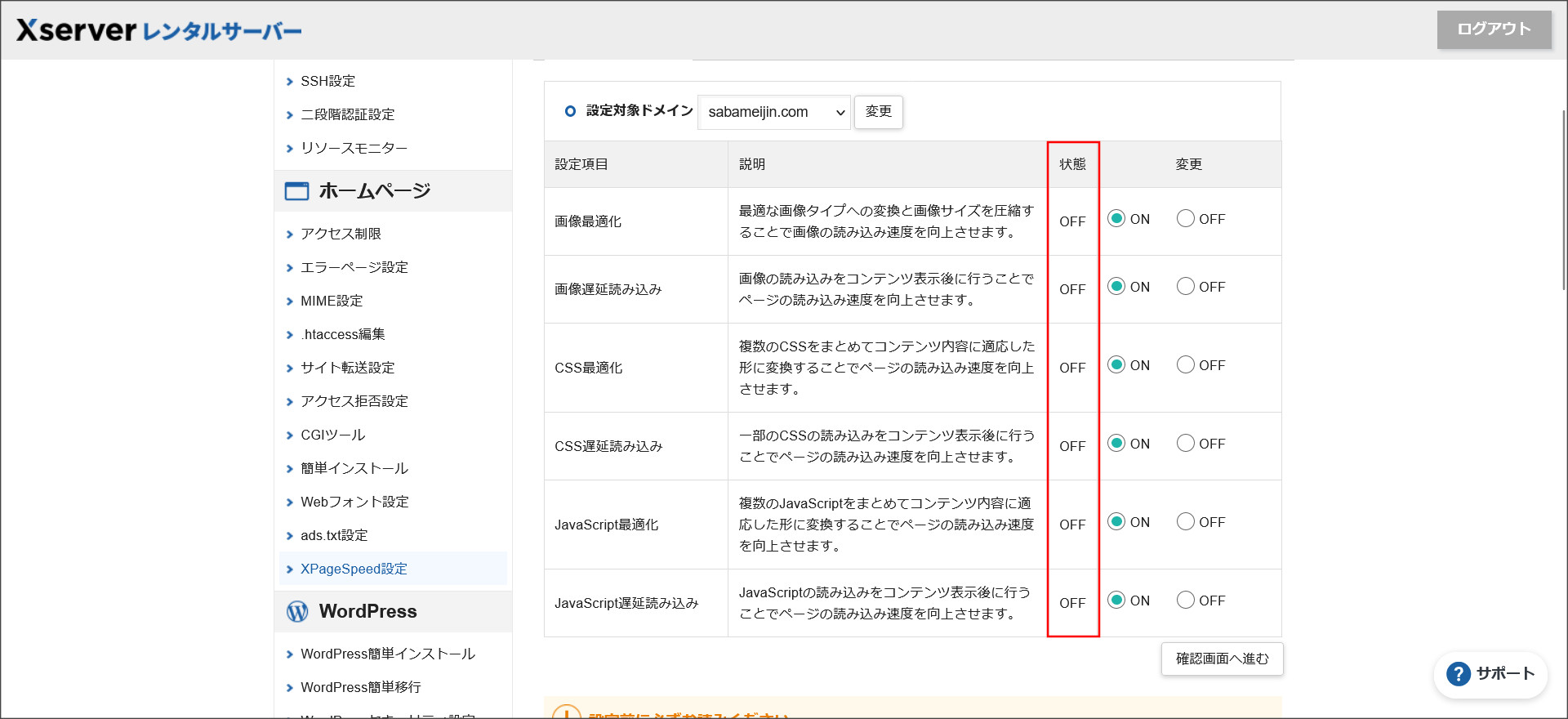Click the CSS最適化 row label
This screenshot has height=719, width=1568.
pos(588,368)
